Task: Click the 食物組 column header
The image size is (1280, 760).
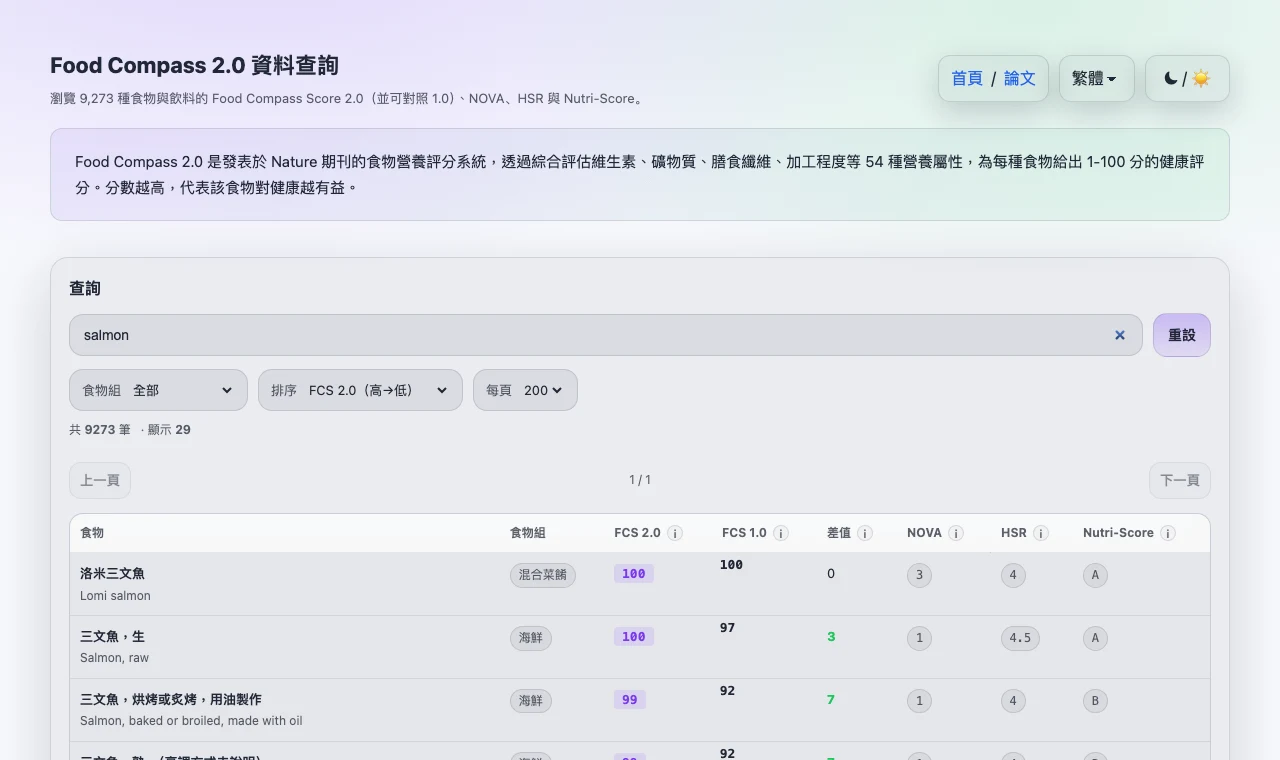Action: point(528,533)
